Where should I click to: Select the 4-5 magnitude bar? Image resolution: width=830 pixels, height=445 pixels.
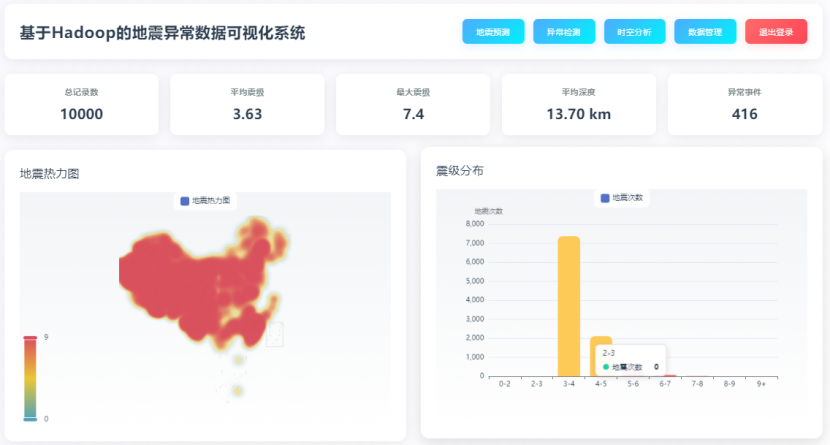(601, 341)
